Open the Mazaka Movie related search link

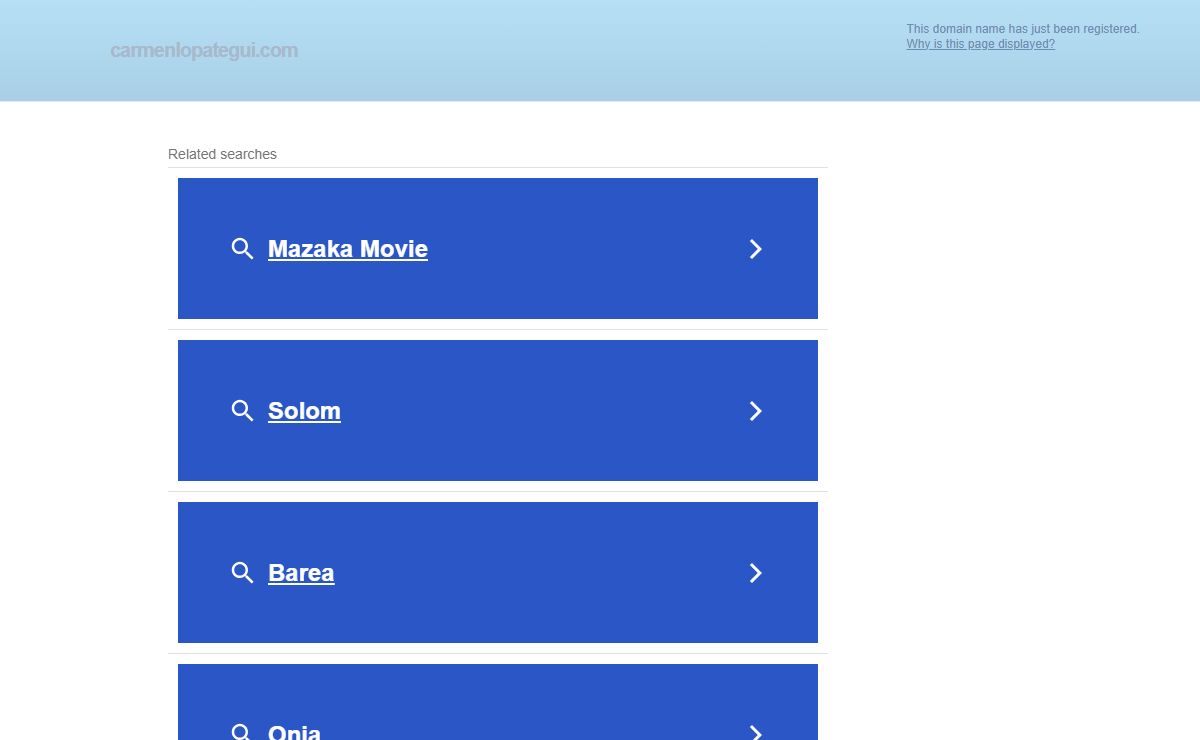coord(348,249)
